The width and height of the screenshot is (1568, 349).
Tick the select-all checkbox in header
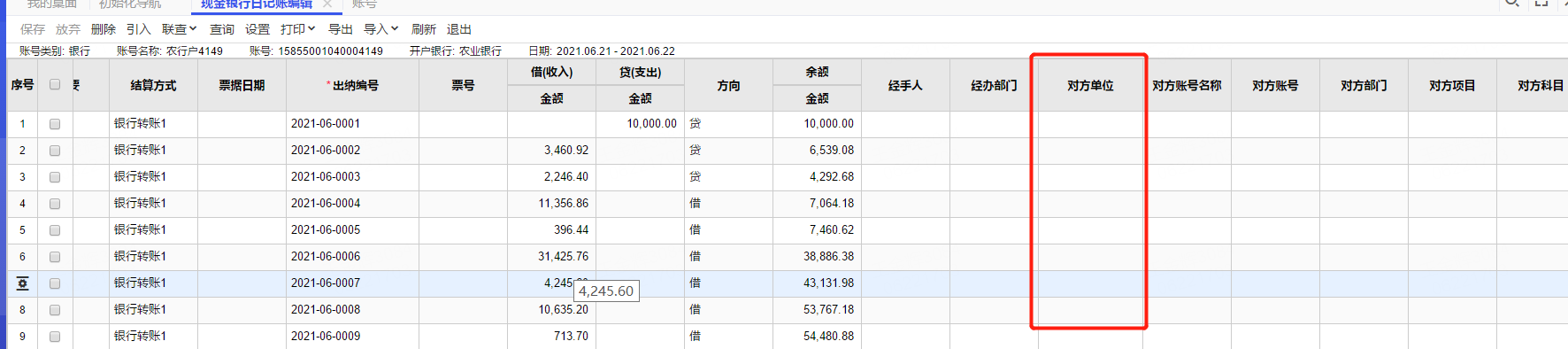(x=55, y=85)
